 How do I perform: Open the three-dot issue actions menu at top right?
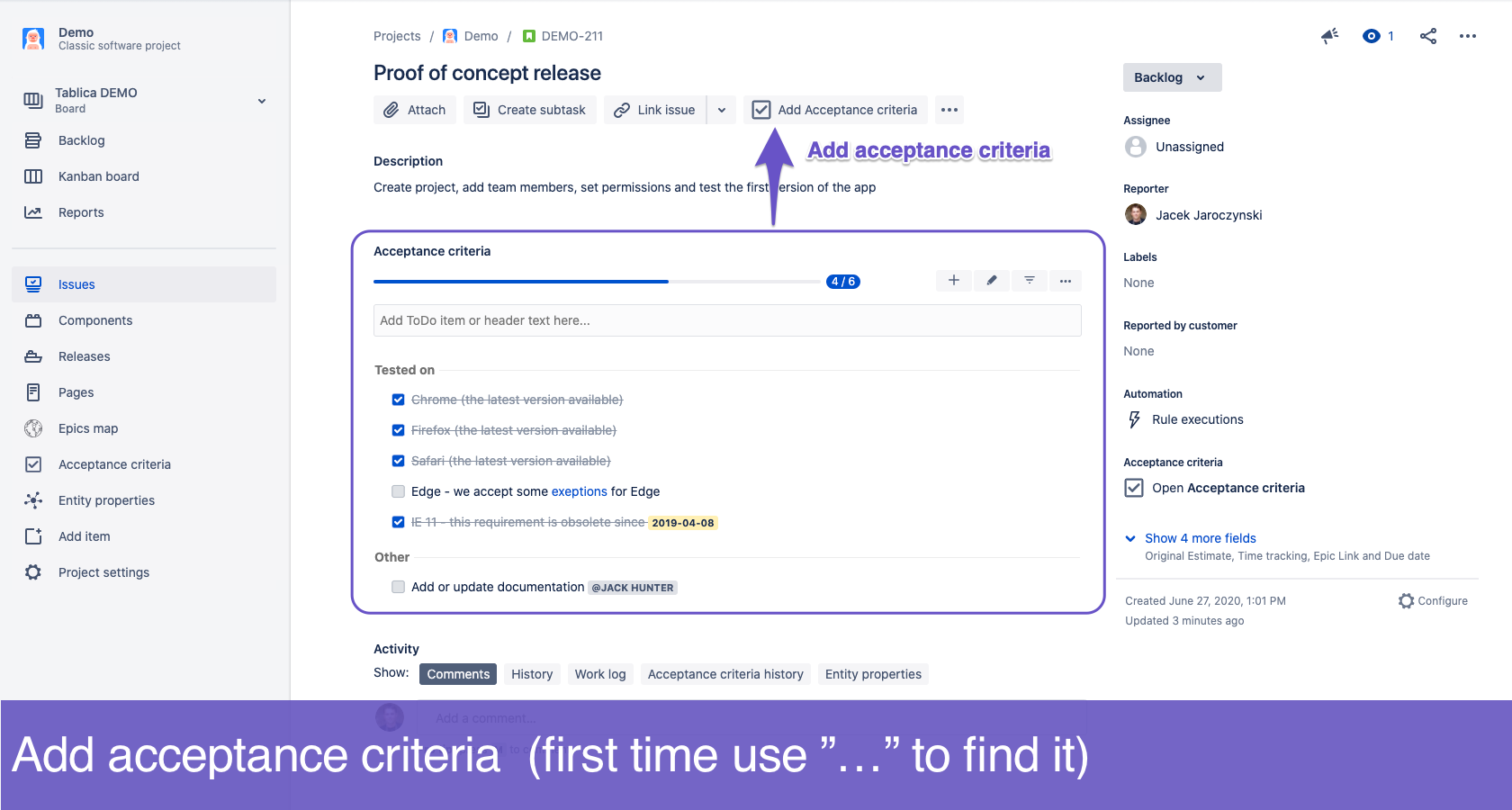[1468, 36]
